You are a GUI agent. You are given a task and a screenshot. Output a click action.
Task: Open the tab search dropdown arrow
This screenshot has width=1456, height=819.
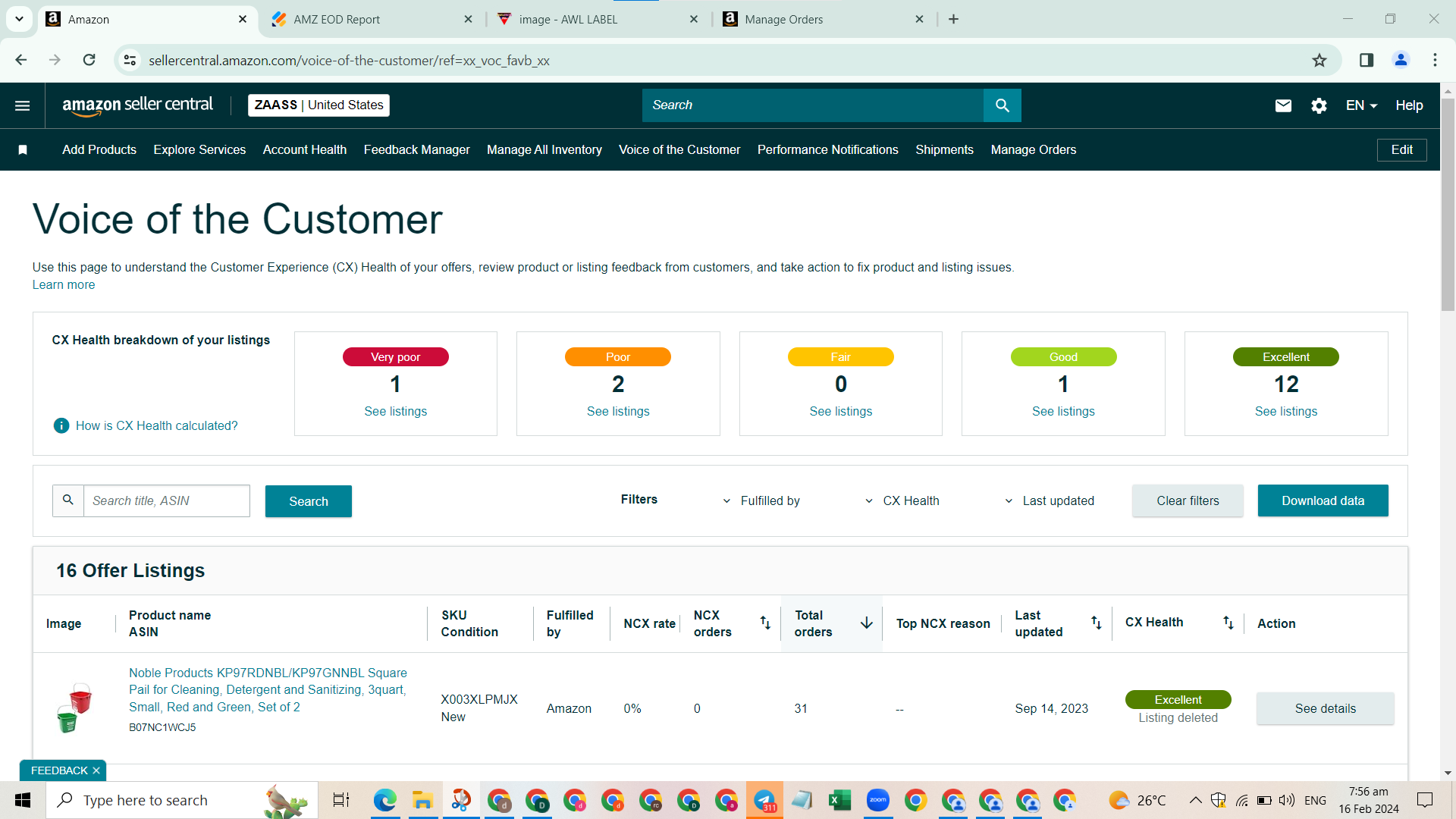19,19
